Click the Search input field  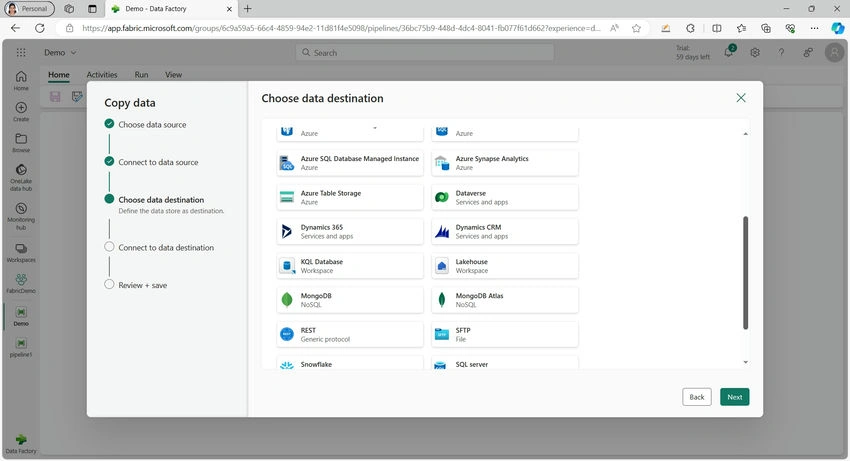(x=424, y=53)
